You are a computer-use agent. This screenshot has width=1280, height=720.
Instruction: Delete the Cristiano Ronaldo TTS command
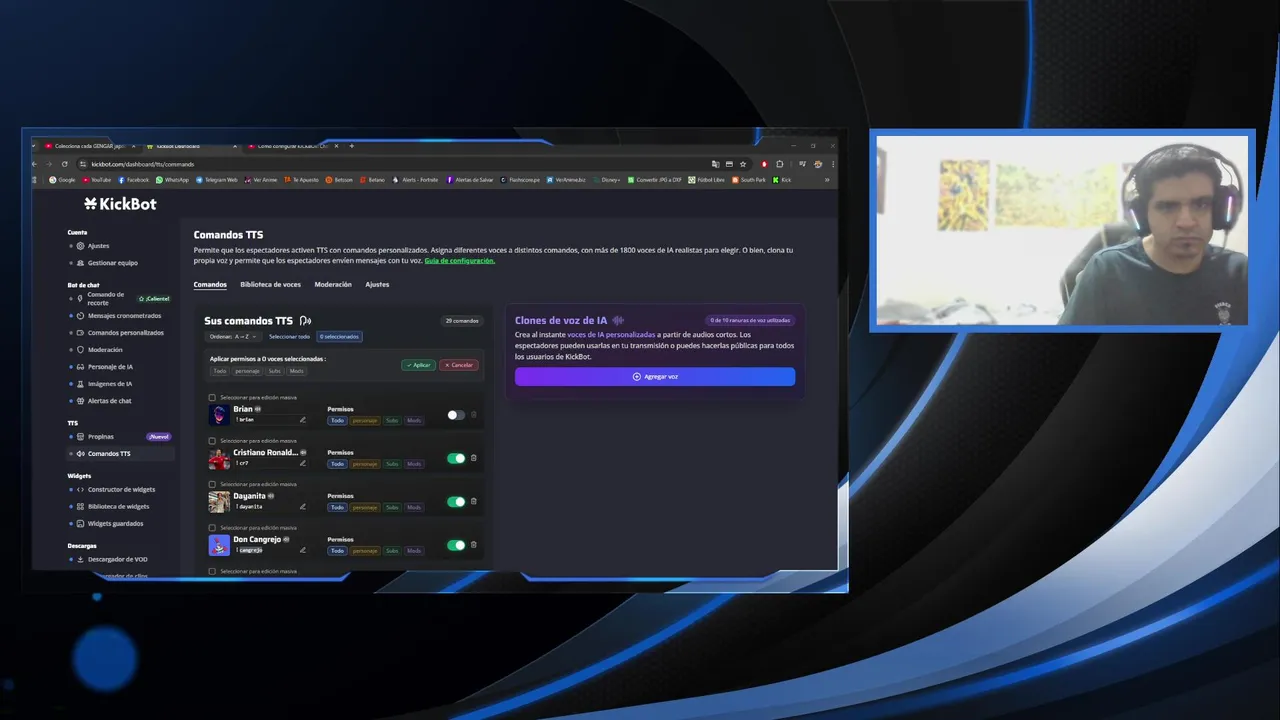(474, 458)
